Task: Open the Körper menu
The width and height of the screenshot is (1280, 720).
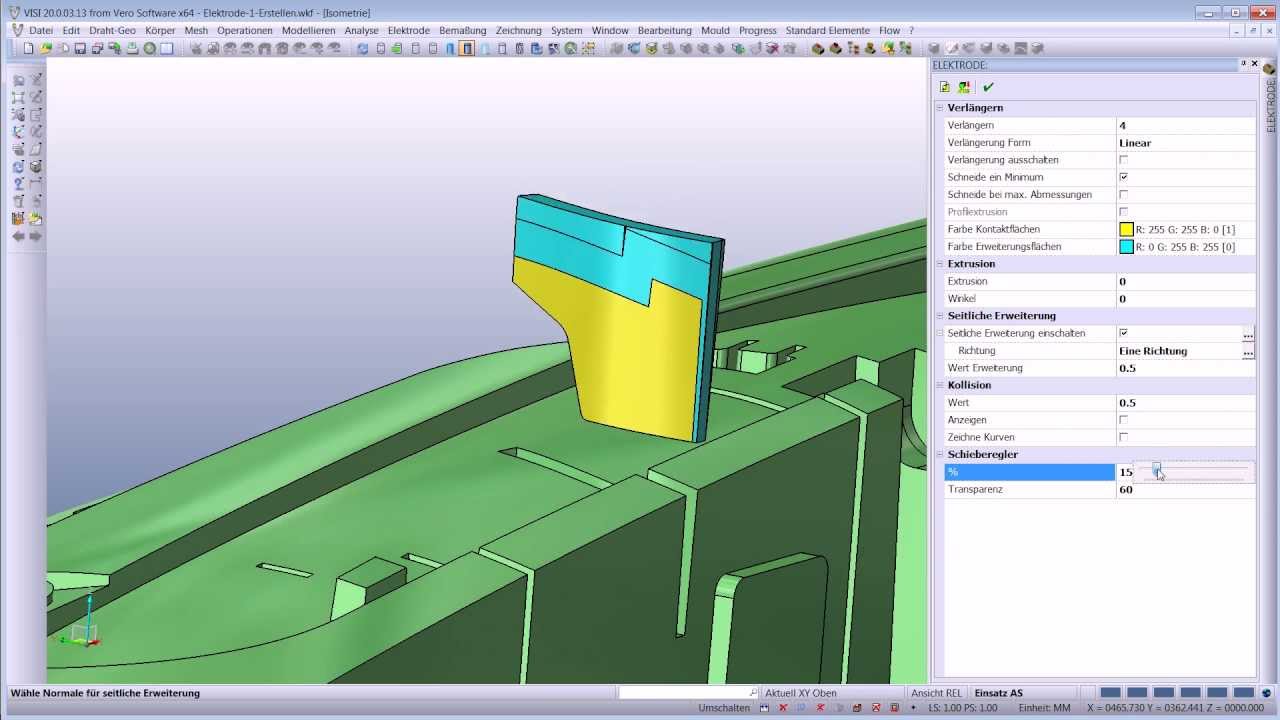Action: tap(160, 30)
